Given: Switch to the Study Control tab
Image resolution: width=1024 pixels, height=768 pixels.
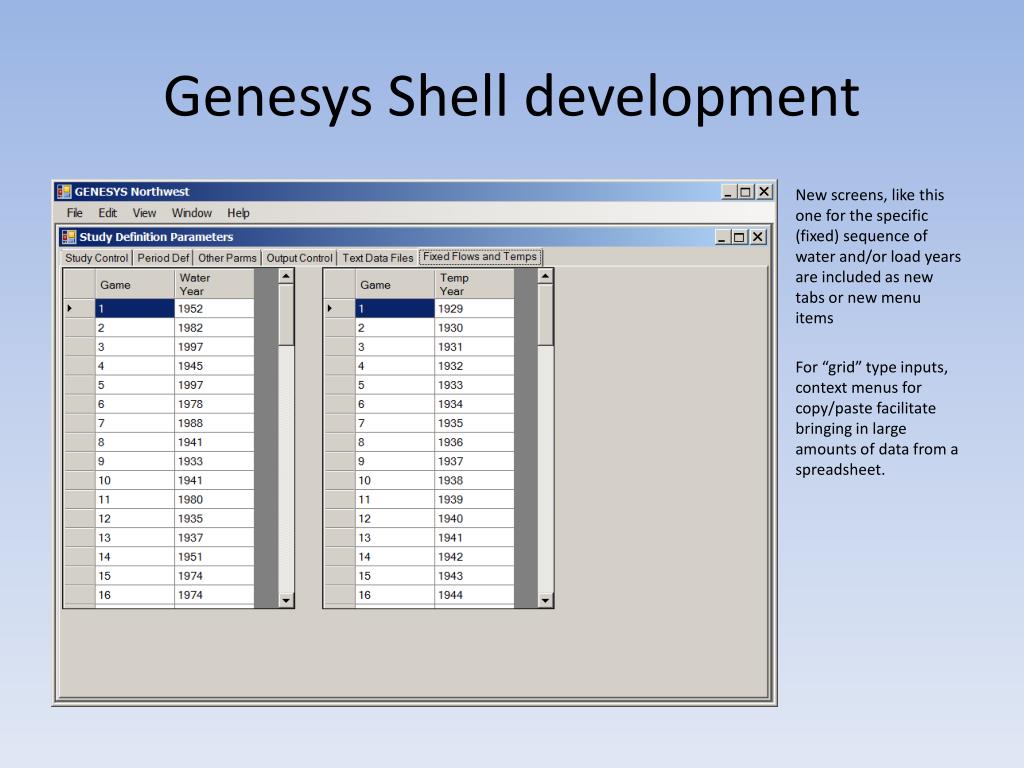Looking at the screenshot, I should pyautogui.click(x=97, y=258).
